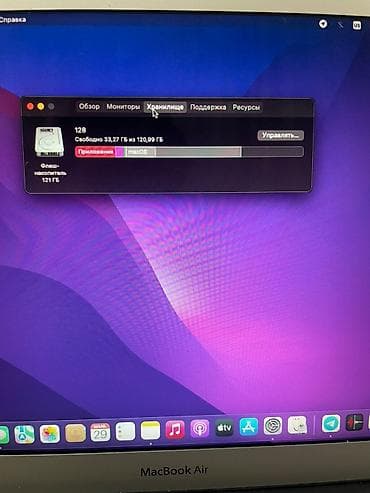Select the Хранилище tab

(165, 107)
